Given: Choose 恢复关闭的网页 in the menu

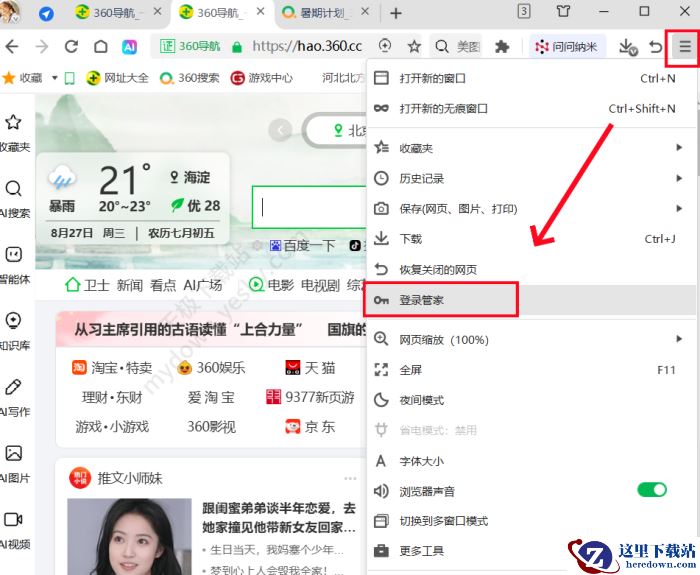Looking at the screenshot, I should [531, 269].
